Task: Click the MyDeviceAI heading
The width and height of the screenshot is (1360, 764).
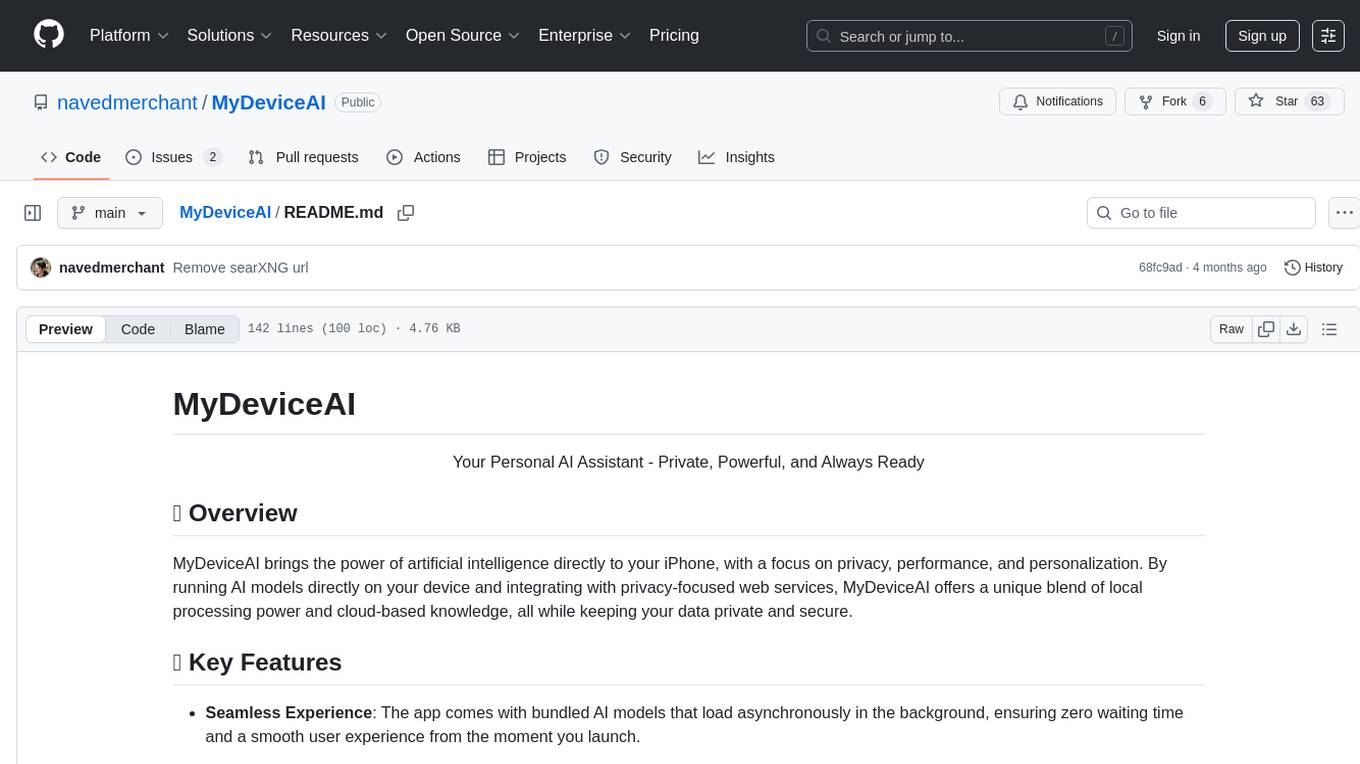Action: (x=264, y=404)
